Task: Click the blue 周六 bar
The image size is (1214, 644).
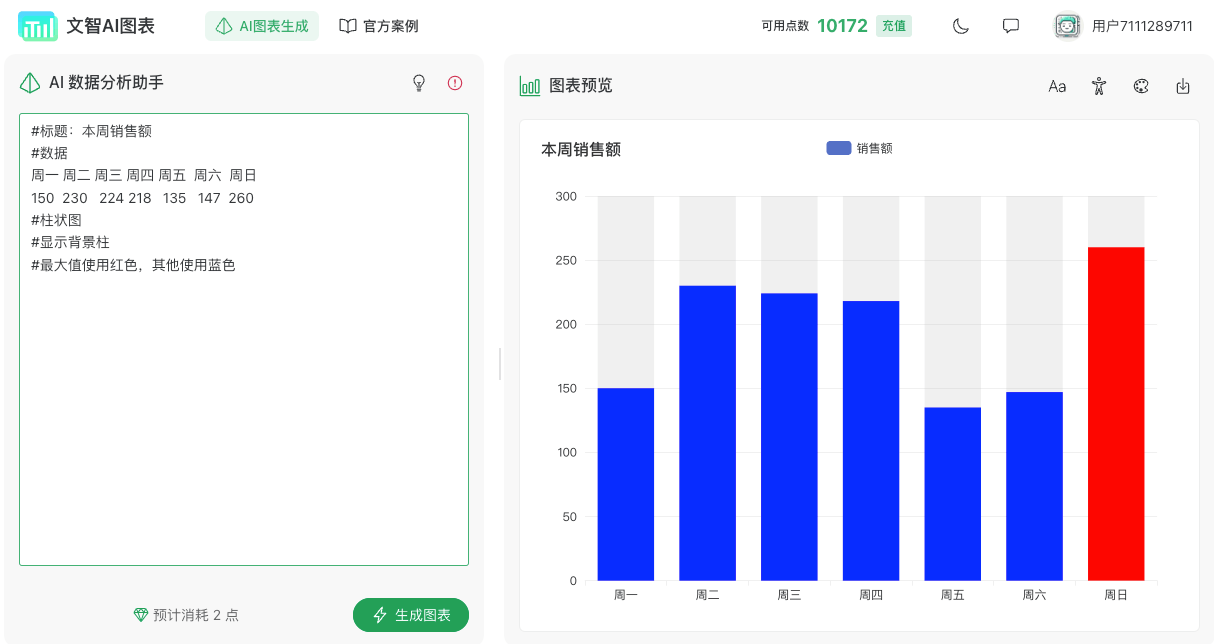Action: pyautogui.click(x=1034, y=486)
